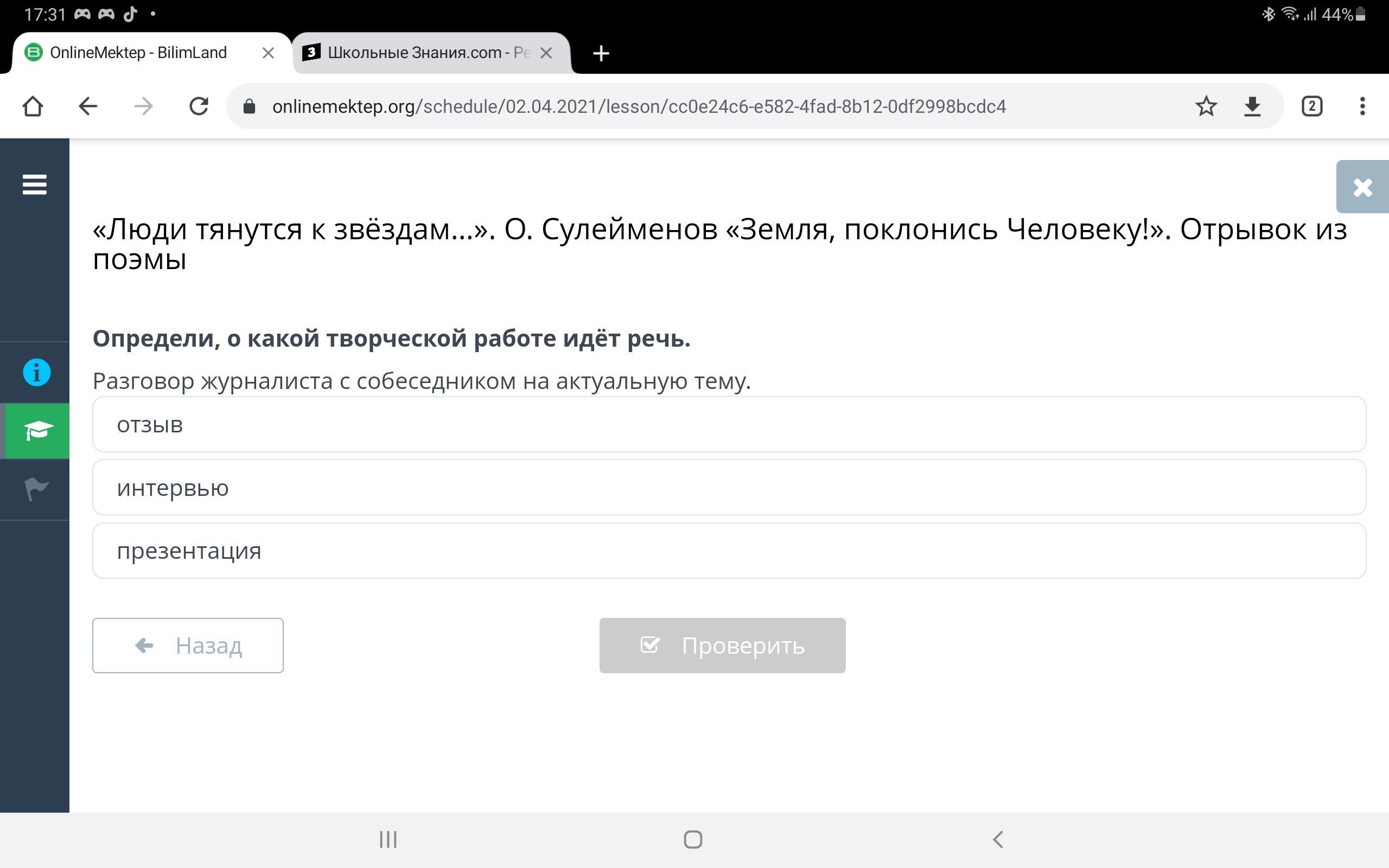Click the flag icon in sidebar

pyautogui.click(x=37, y=489)
